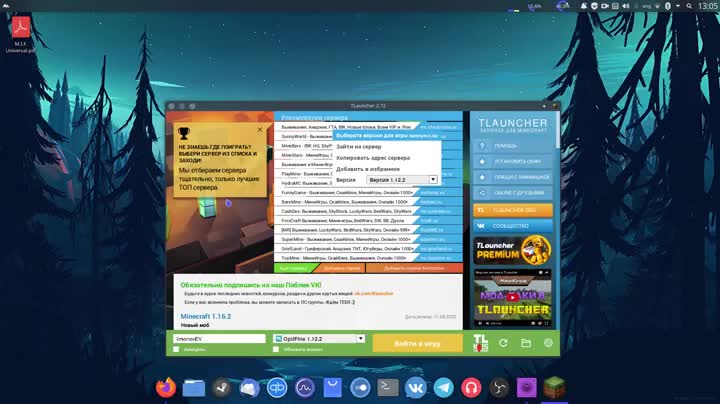720x404 pixels.
Task: Select Зайти на сервер in the context menu
Action: pos(358,147)
